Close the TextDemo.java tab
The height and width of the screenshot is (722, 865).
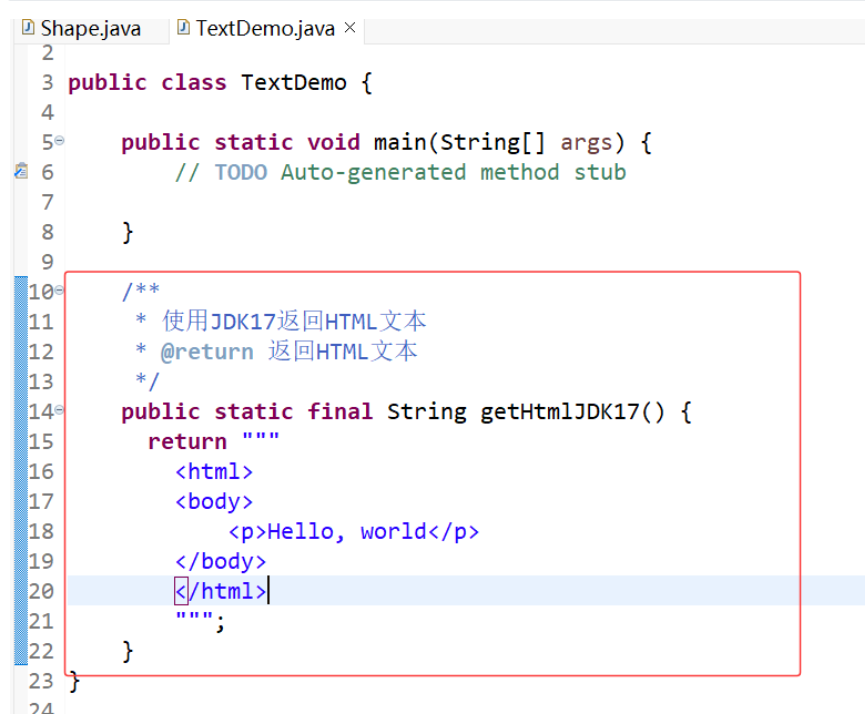click(x=350, y=28)
